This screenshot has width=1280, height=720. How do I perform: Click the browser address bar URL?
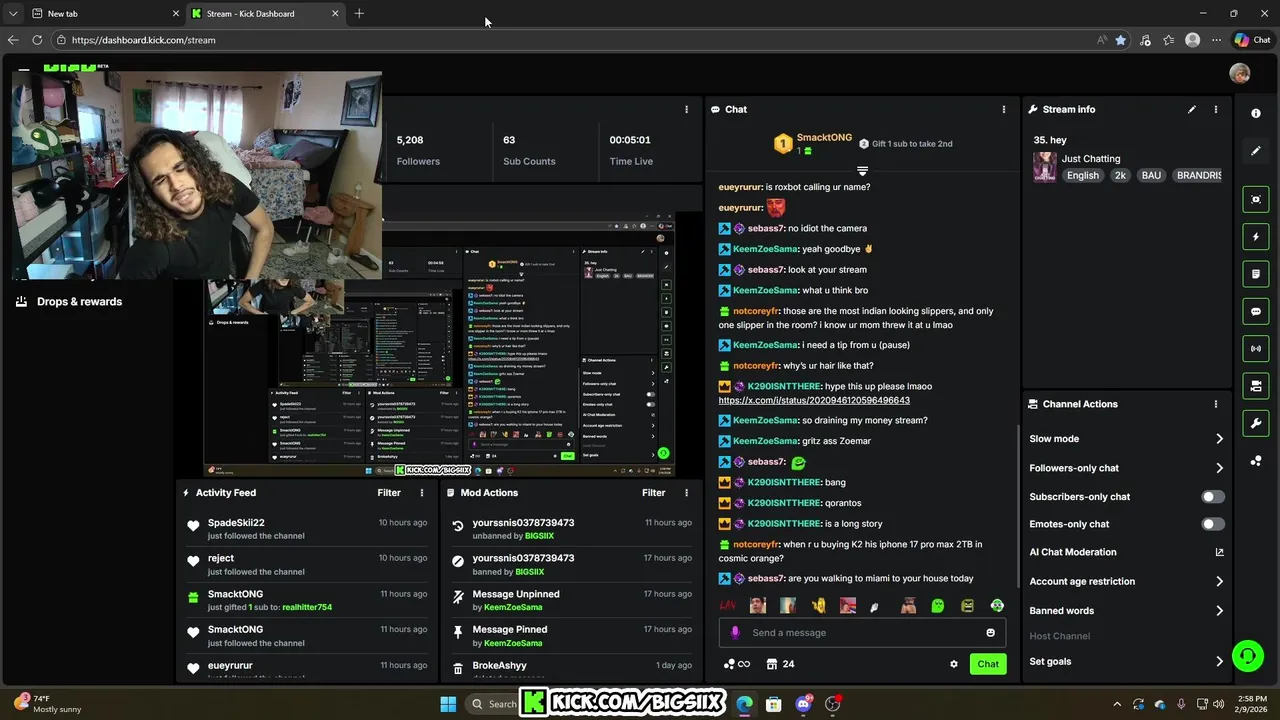(144, 40)
